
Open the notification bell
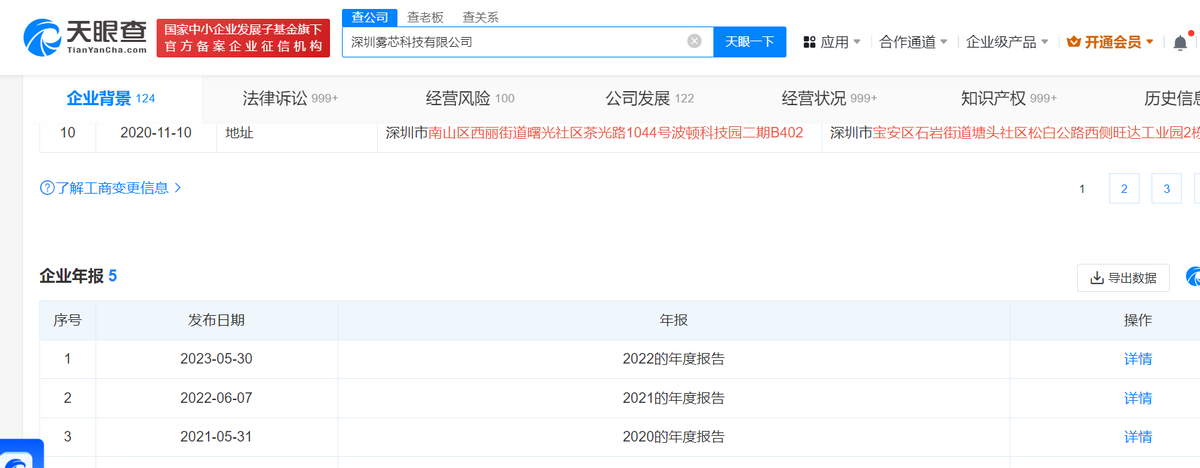(1181, 42)
